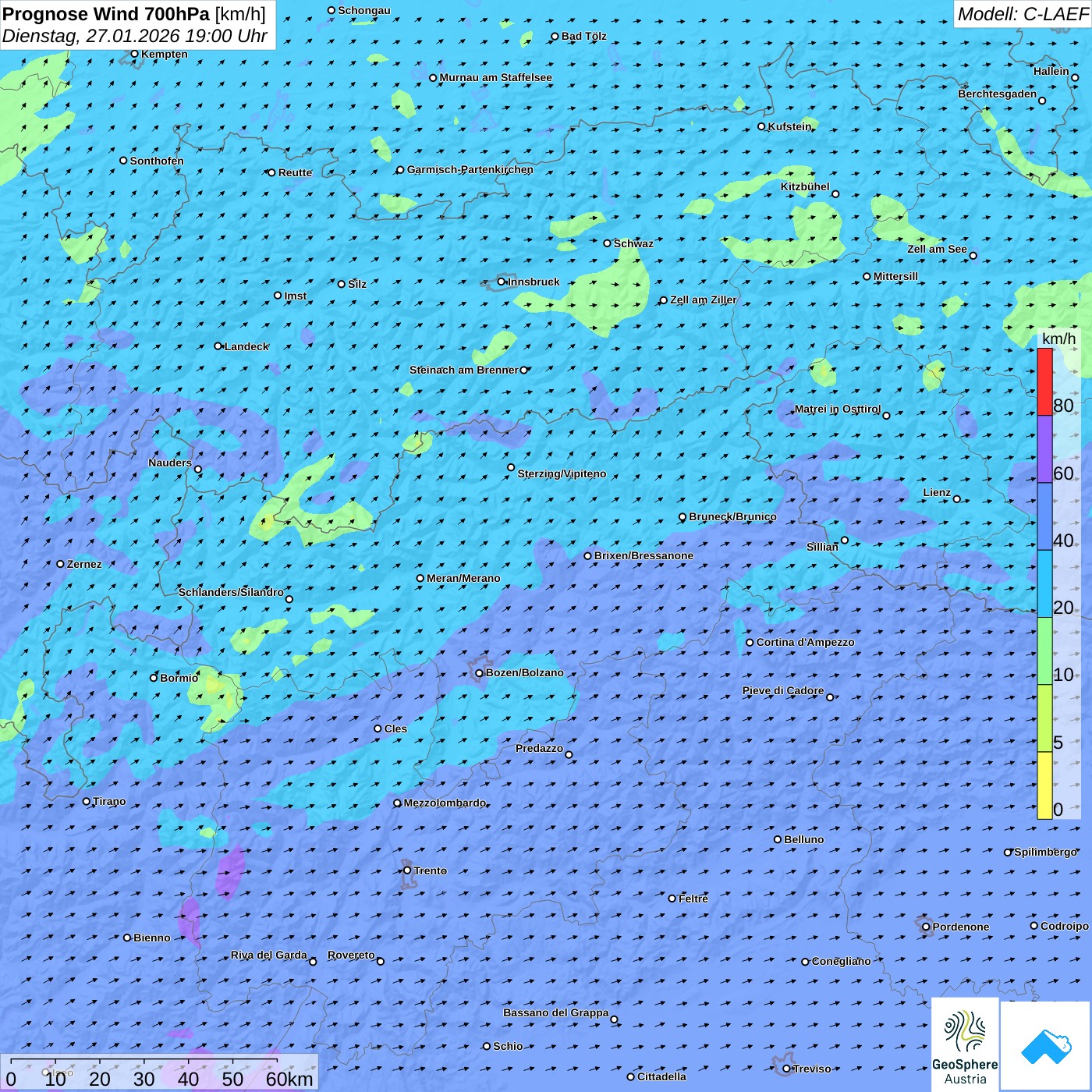Click the date 'Dienstag, 27.01.2026 19:00 Uhr'
Screen dimensions: 1092x1092
[135, 36]
